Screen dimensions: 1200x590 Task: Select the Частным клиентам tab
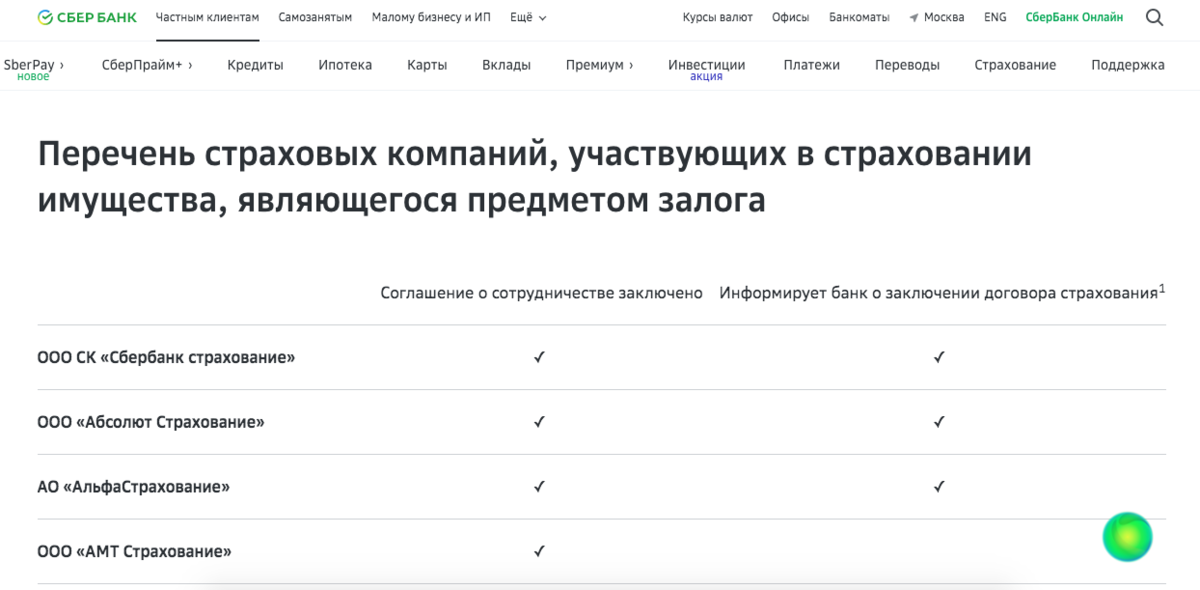207,17
